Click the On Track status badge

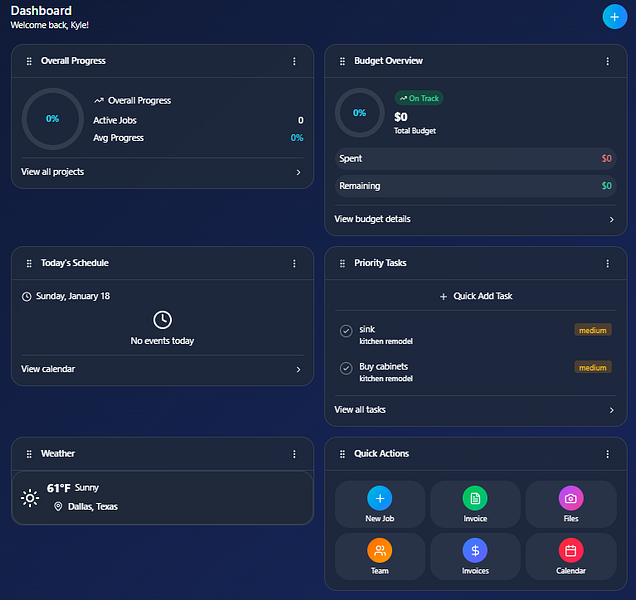pos(419,98)
